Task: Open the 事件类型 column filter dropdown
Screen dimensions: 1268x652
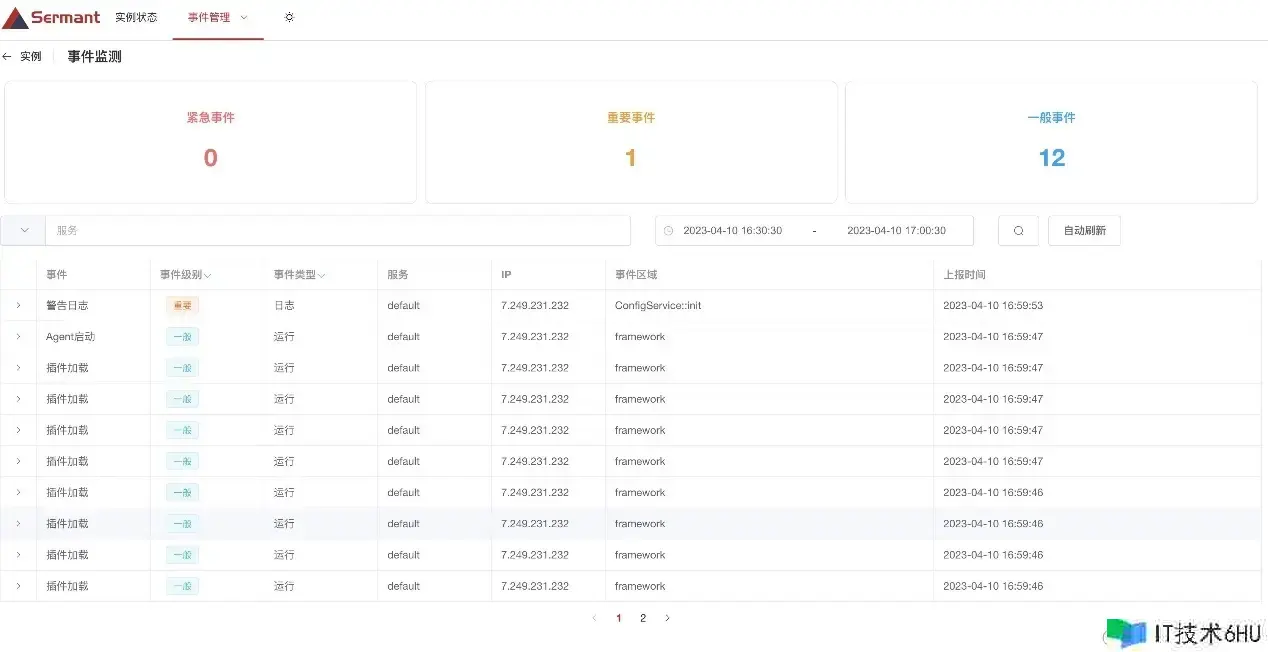Action: pyautogui.click(x=321, y=275)
